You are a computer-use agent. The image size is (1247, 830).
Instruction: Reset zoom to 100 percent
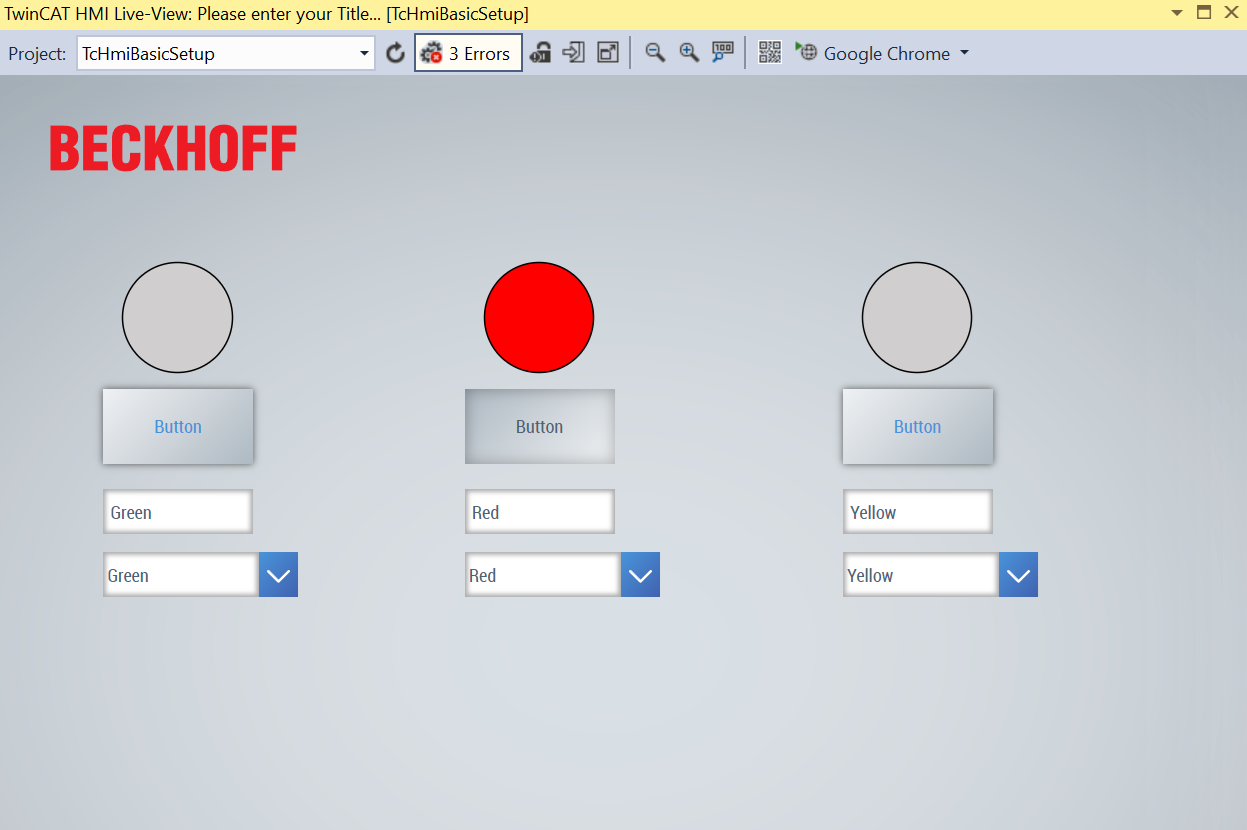[722, 53]
